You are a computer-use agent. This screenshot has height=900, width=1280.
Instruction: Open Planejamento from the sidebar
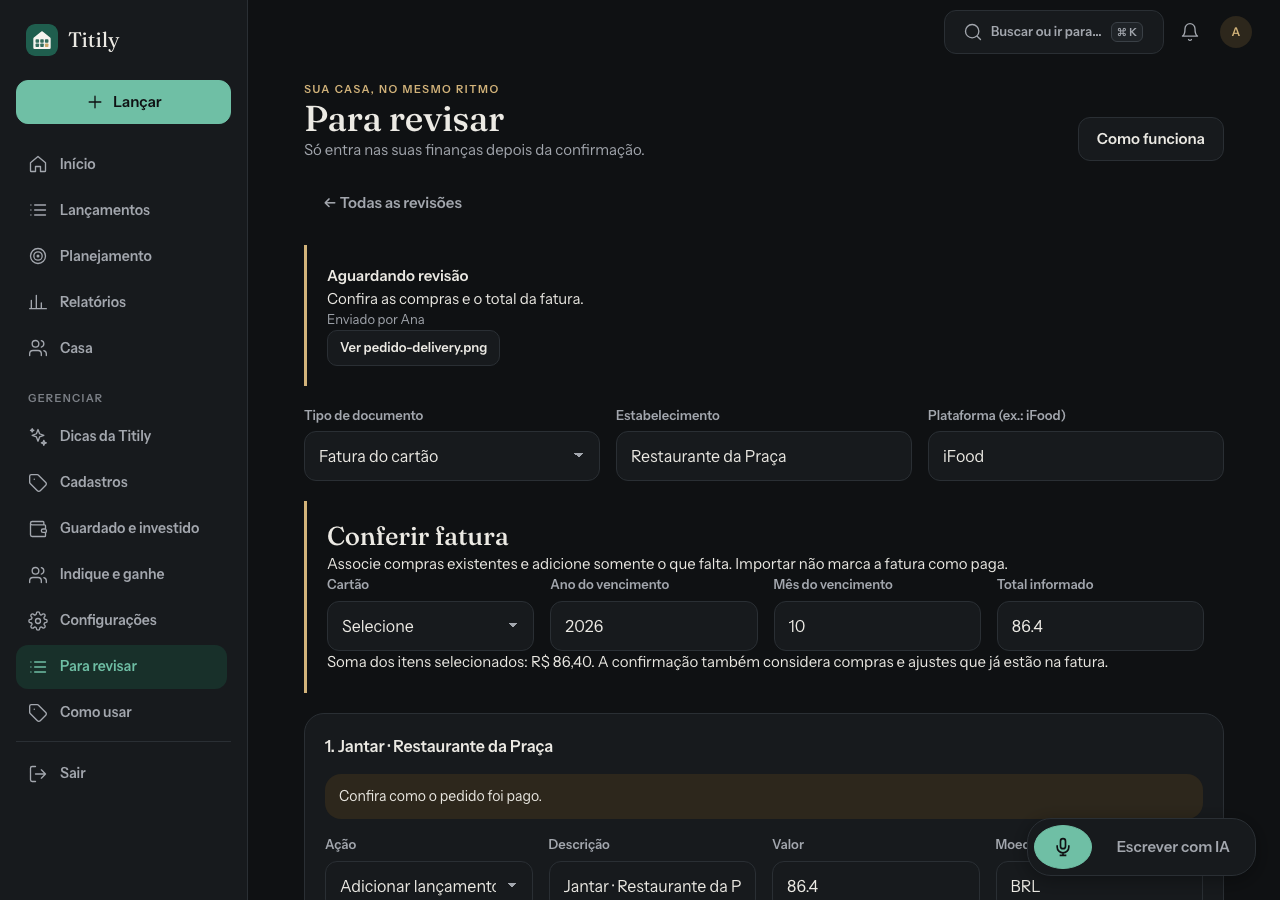click(x=123, y=256)
